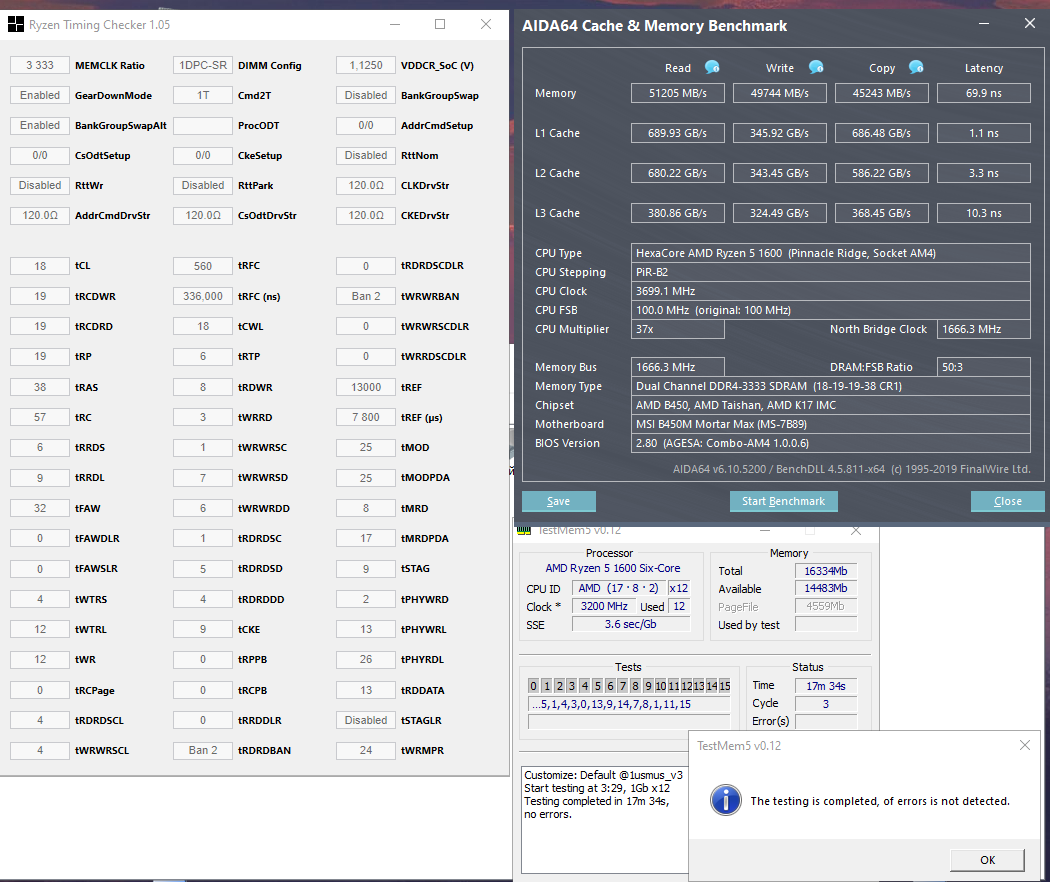Click the empty ProcODT field
This screenshot has width=1050, height=882.
[x=203, y=125]
